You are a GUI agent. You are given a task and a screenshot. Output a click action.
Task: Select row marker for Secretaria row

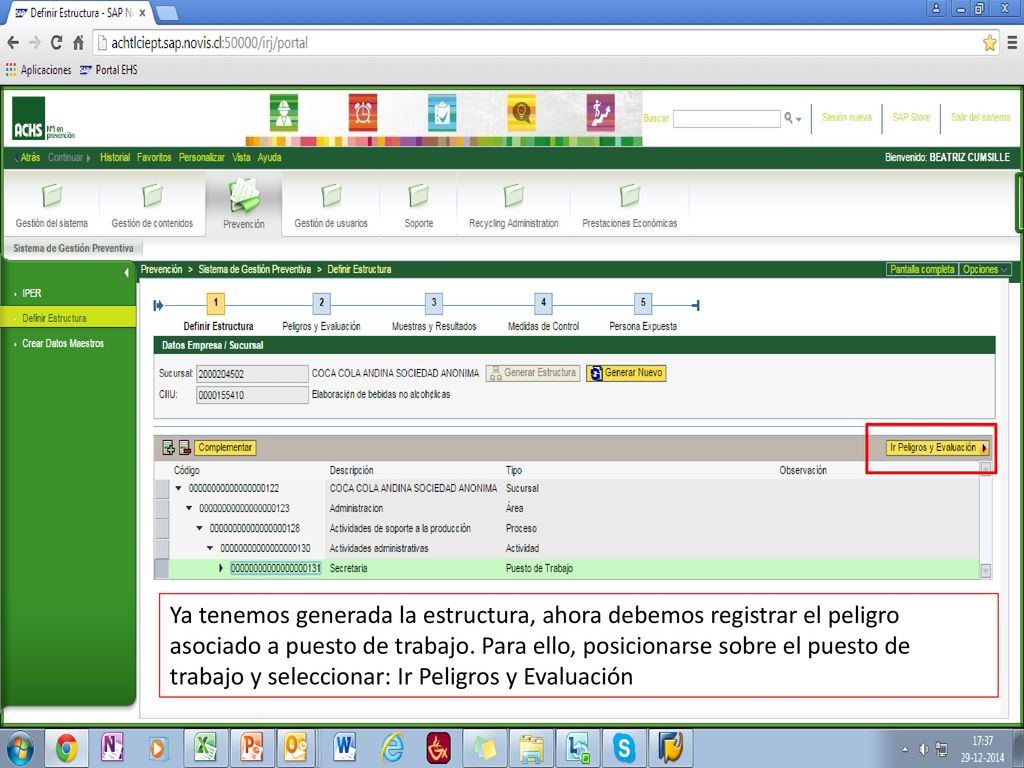click(161, 568)
